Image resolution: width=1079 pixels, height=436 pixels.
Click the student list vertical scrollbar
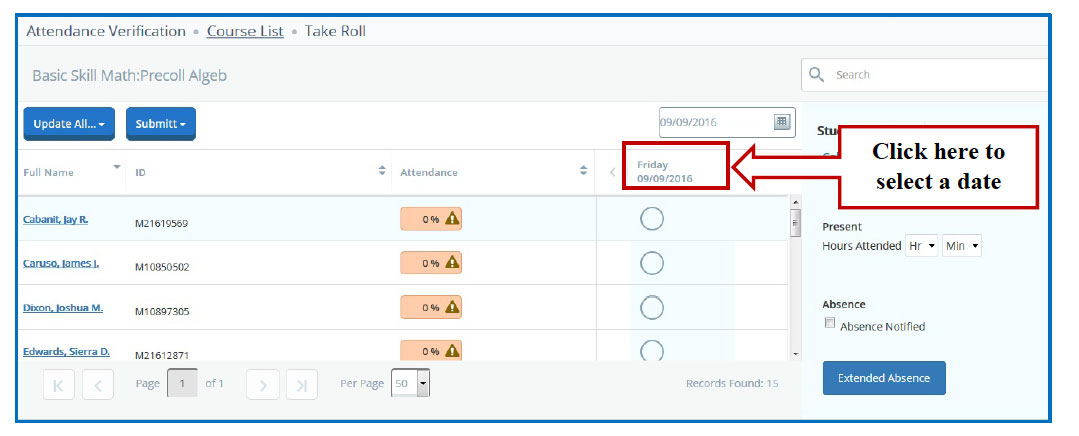pos(795,280)
